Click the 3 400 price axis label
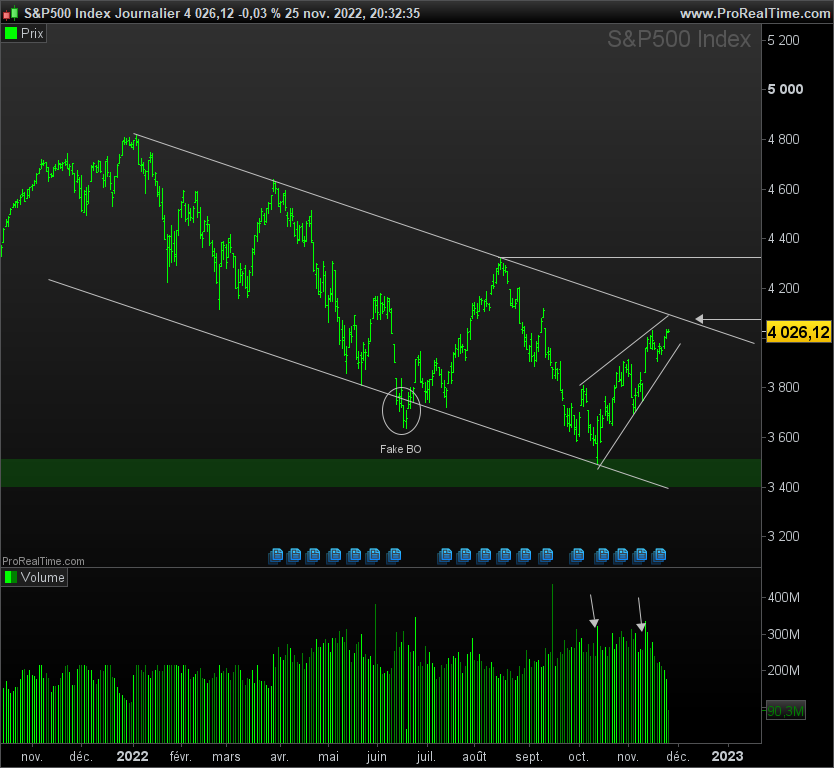 click(783, 487)
